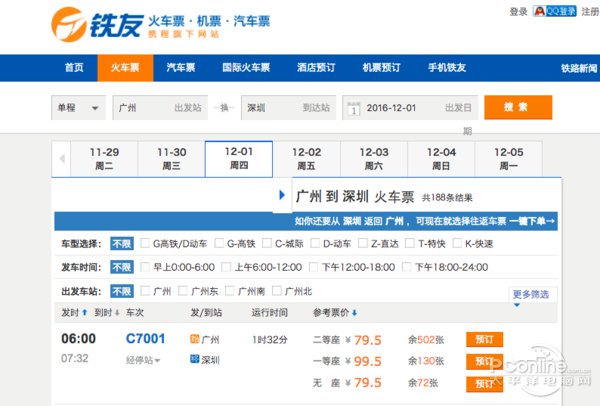The width and height of the screenshot is (600, 406).
Task: Click the 深圳 arrival station field
Action: tap(289, 108)
